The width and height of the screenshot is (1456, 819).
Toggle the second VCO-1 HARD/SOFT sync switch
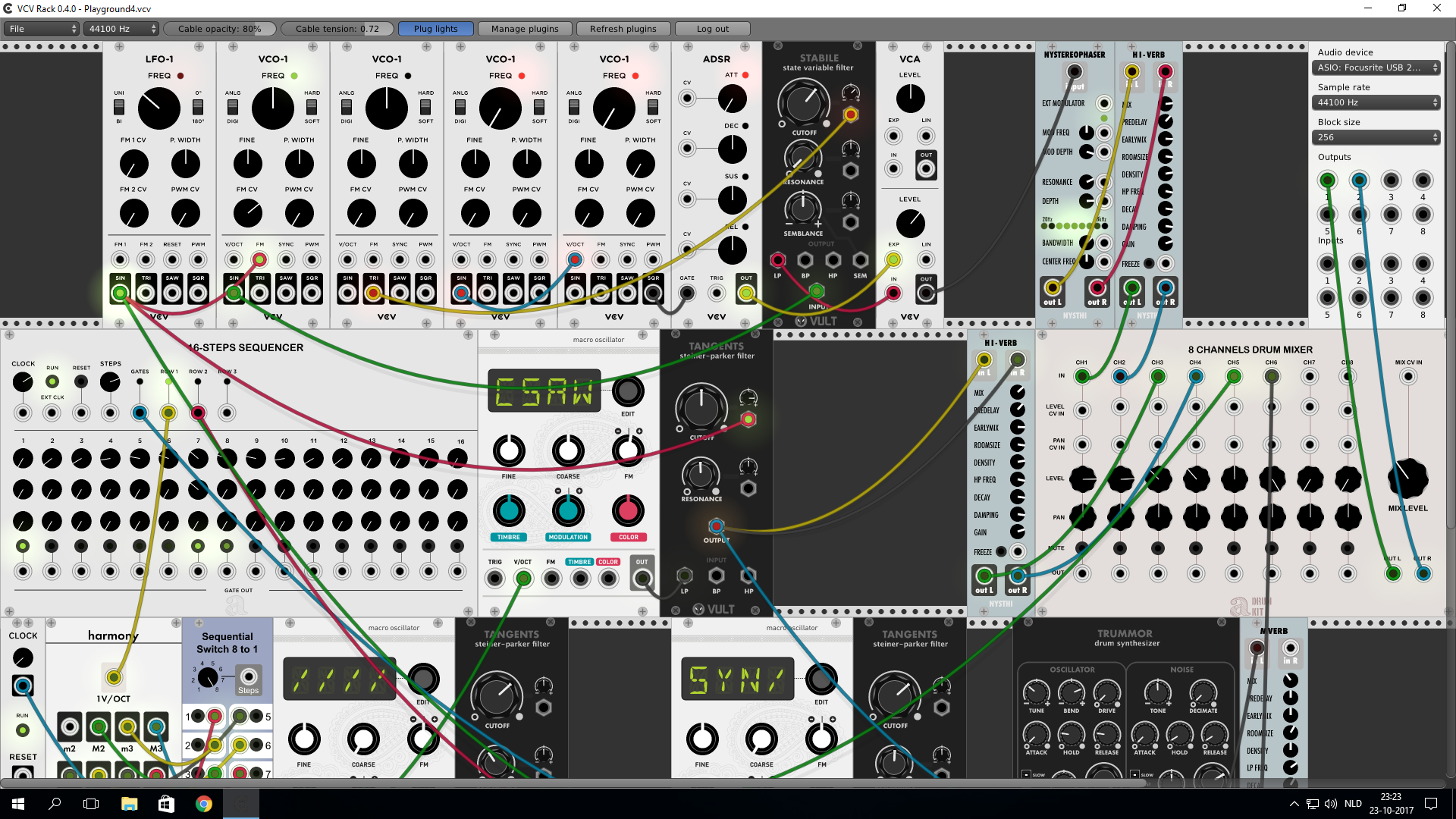click(425, 107)
